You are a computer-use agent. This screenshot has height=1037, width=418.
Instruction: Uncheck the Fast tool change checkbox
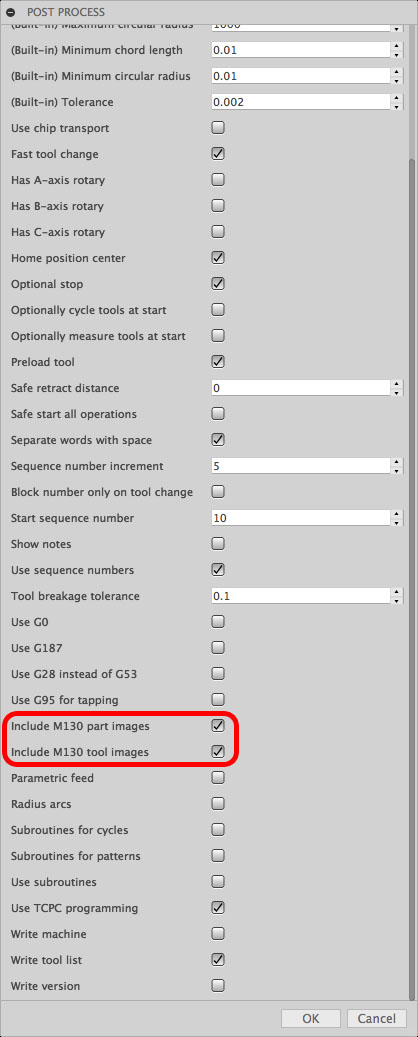(218, 153)
